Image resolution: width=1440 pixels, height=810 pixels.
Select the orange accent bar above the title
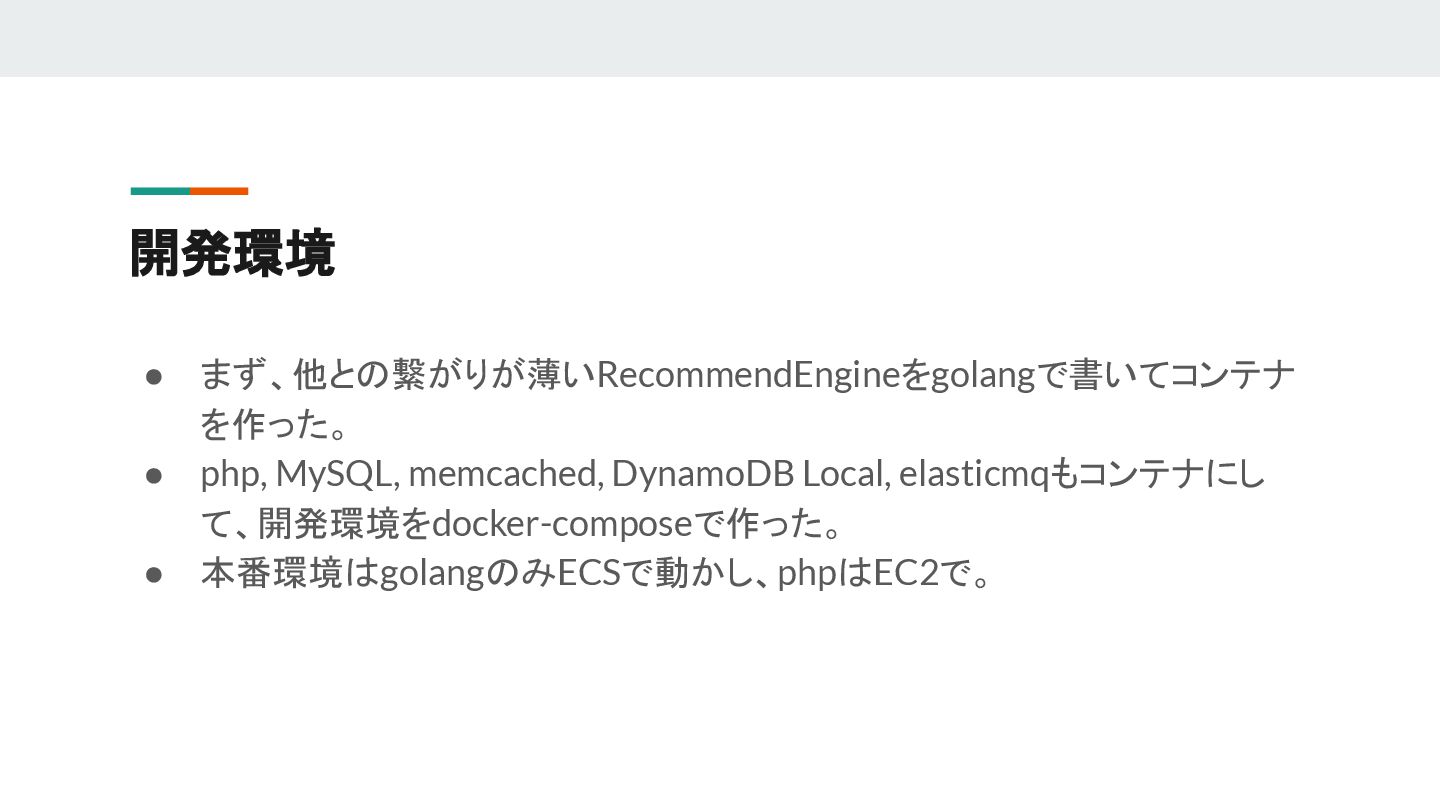tap(219, 191)
